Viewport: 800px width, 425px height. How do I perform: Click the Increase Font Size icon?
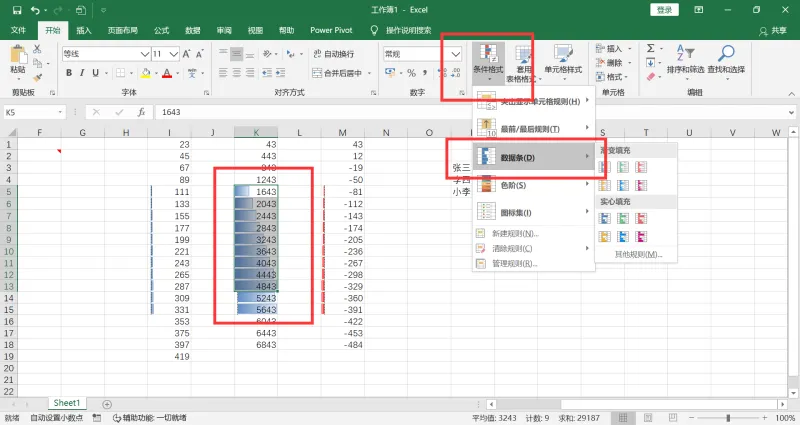pos(187,54)
